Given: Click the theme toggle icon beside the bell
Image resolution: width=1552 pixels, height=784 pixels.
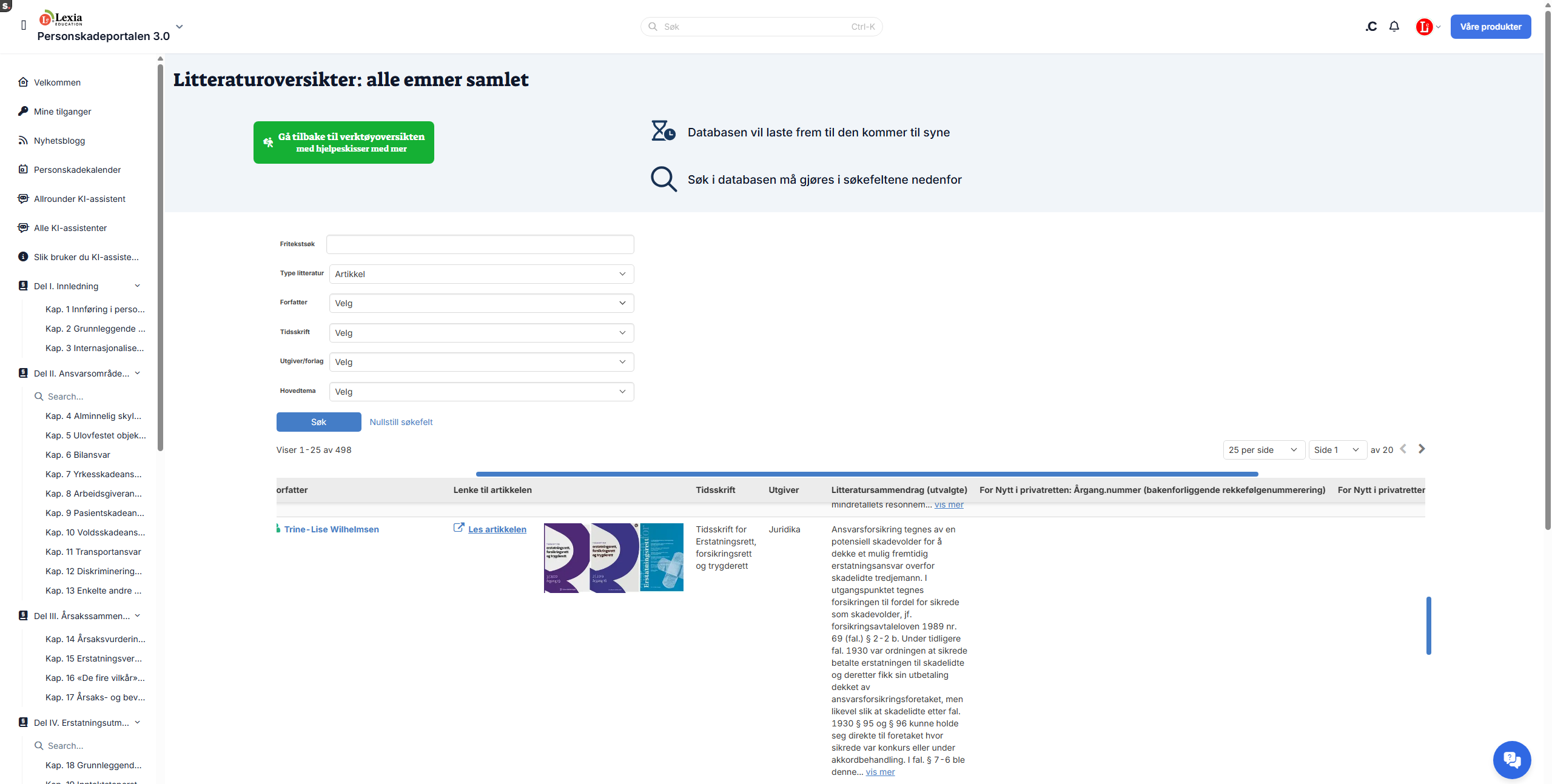Looking at the screenshot, I should click(1371, 27).
